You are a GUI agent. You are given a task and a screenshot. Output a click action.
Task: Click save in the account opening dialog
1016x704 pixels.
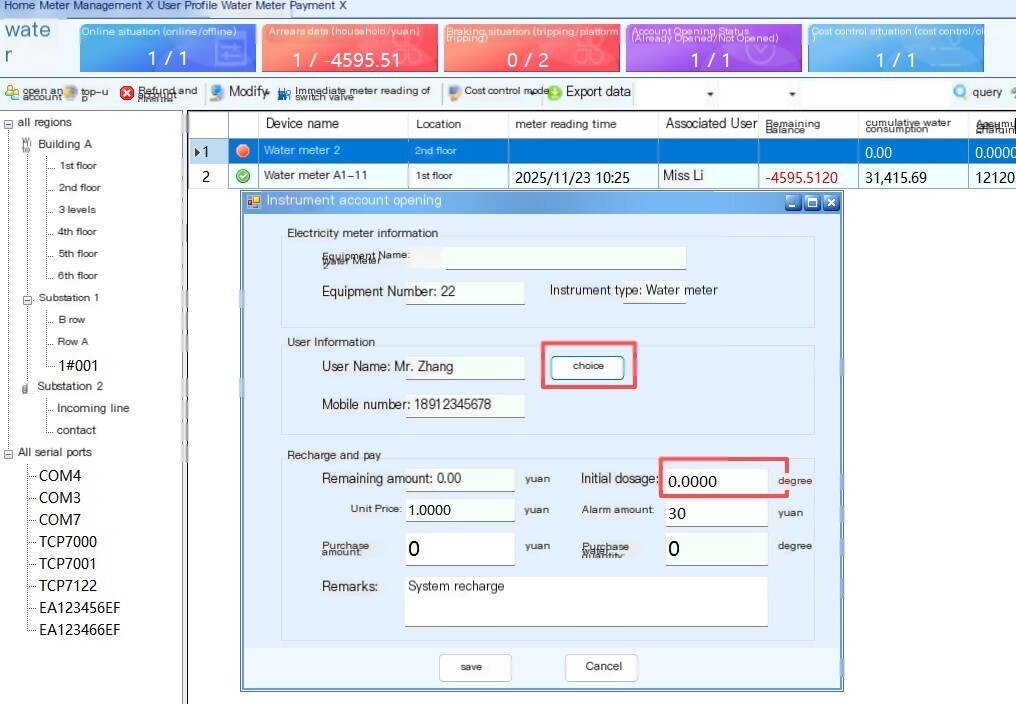(x=475, y=667)
